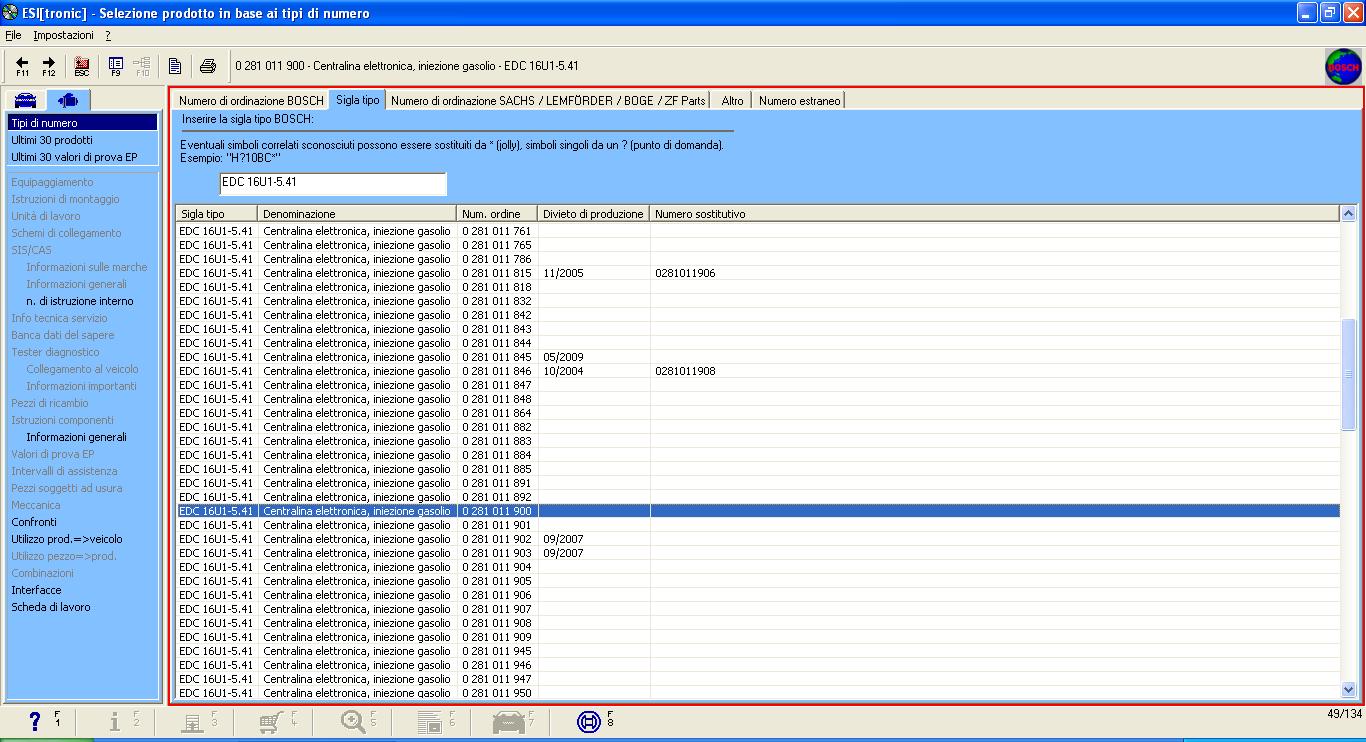Click the ESC exit toolbar icon
Screen dimensions: 1366x742
pos(82,66)
